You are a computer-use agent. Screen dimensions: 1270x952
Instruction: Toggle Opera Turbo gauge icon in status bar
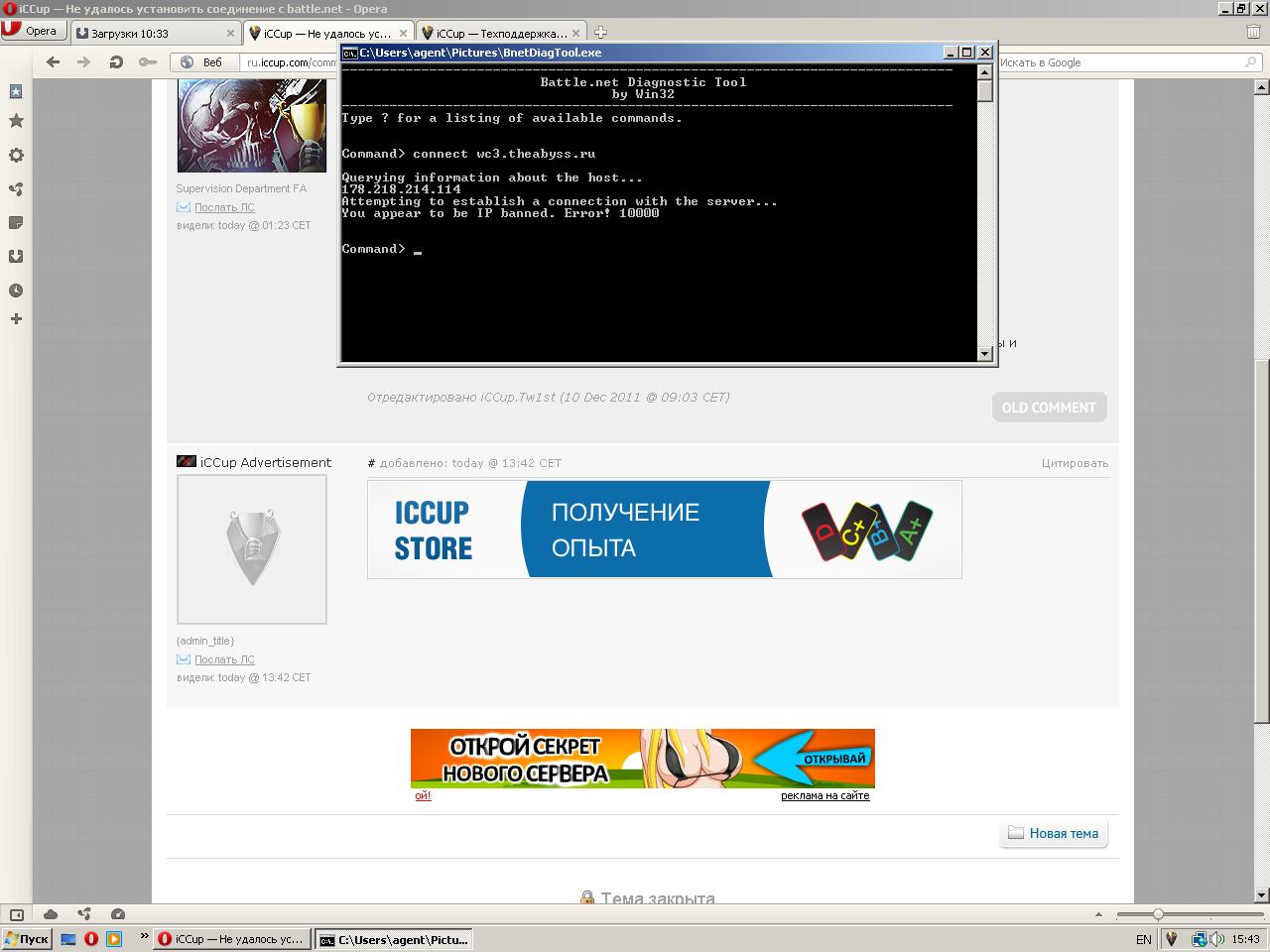(118, 914)
